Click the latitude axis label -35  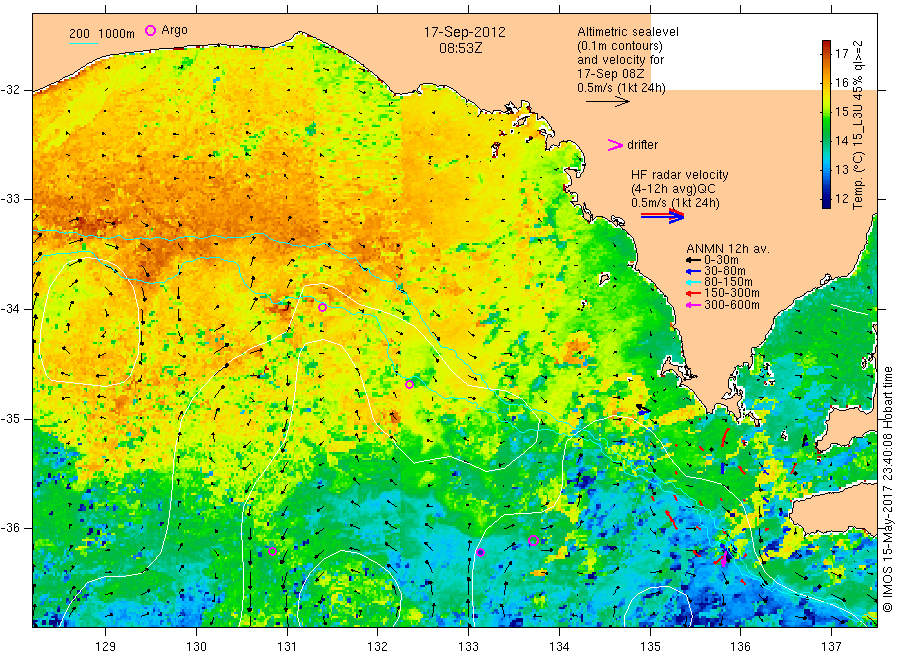pyautogui.click(x=10, y=418)
